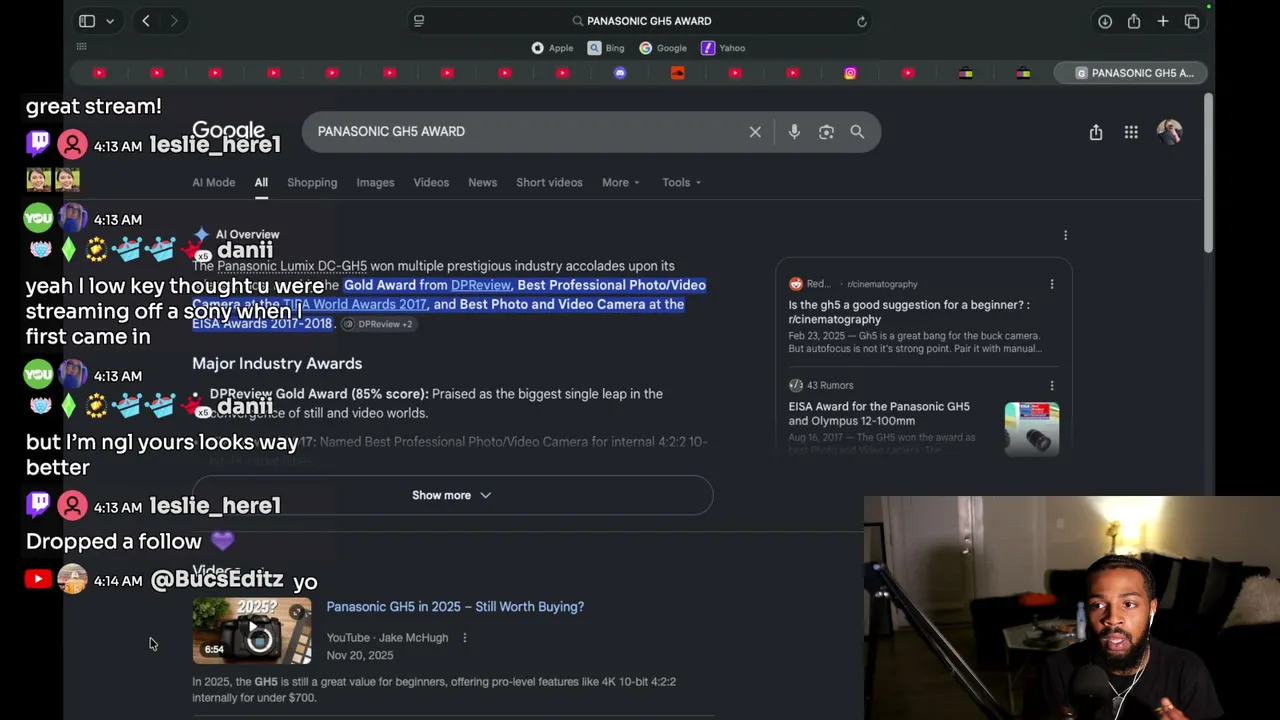Open the Yahoo favorites bookmark
The height and width of the screenshot is (720, 1280).
pyautogui.click(x=723, y=48)
